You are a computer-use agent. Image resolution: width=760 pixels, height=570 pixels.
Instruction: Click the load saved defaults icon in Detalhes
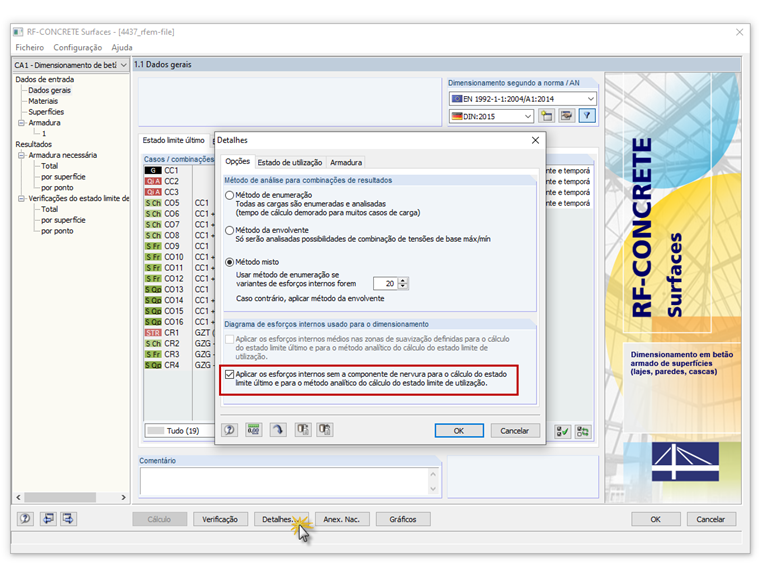tap(303, 430)
